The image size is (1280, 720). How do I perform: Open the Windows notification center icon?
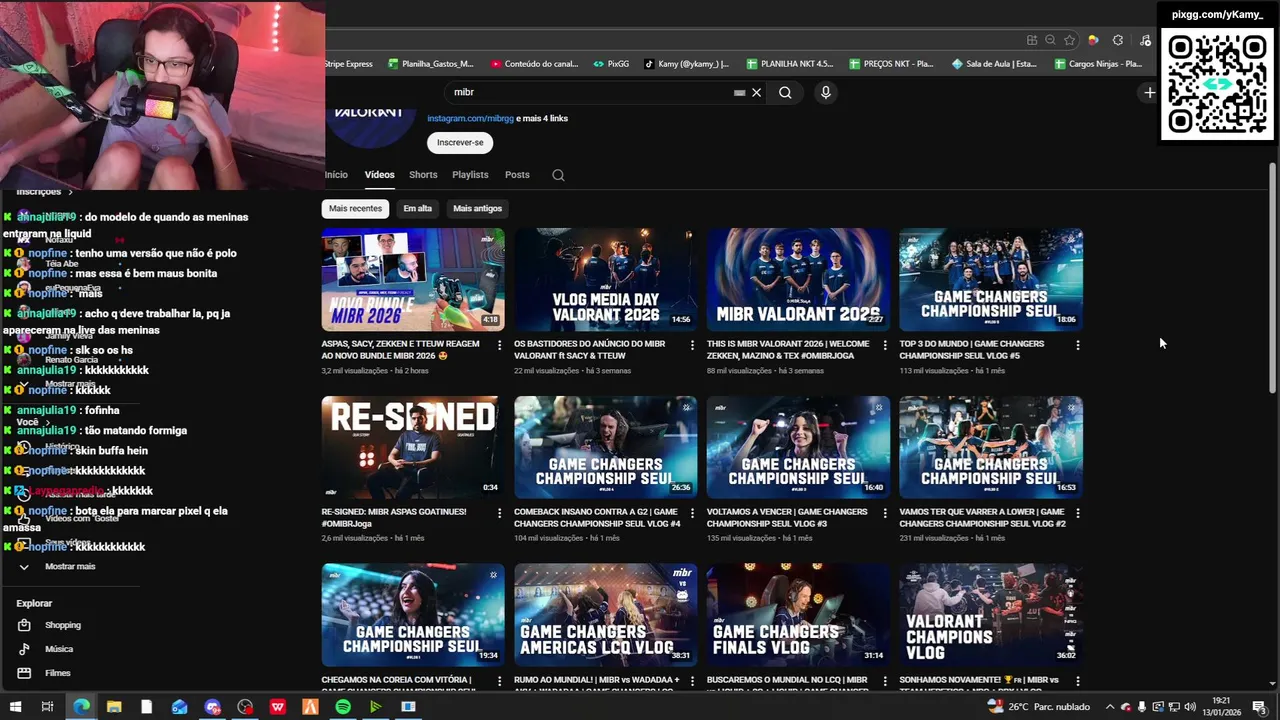(1259, 707)
